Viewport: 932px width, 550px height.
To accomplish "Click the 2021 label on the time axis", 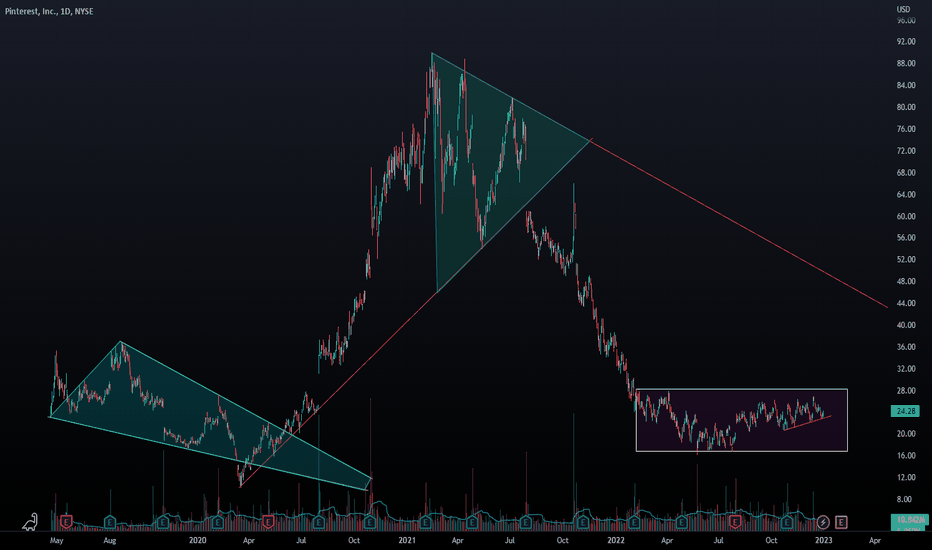I will (x=407, y=540).
